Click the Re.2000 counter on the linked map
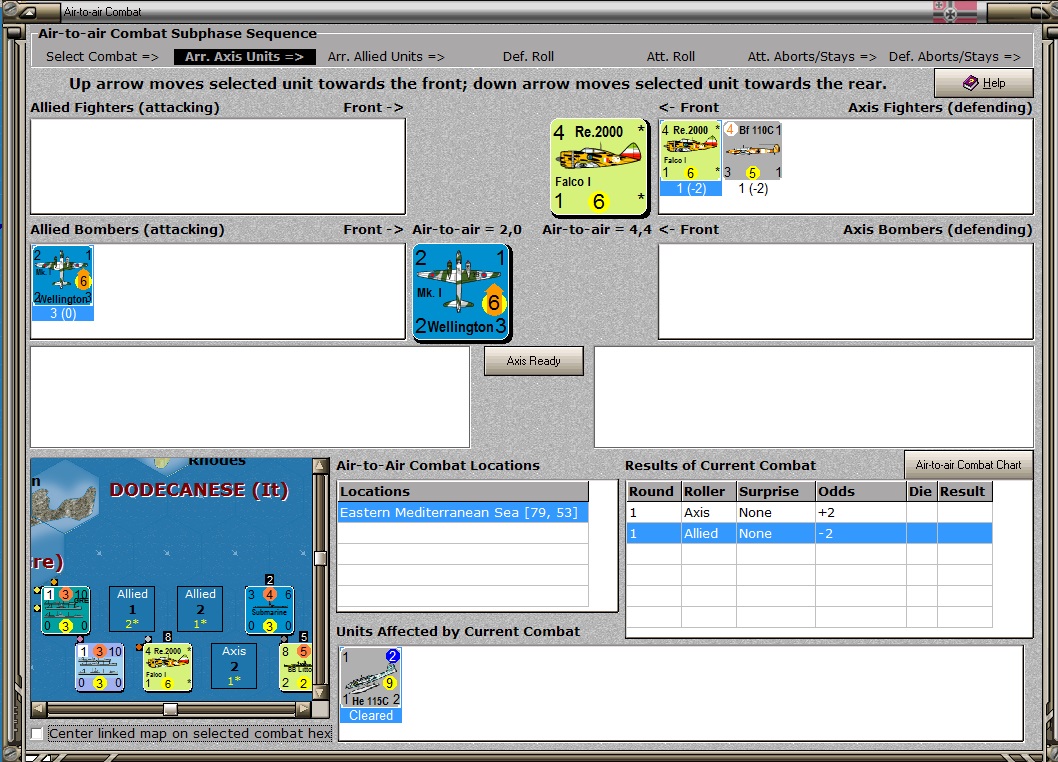Screen dimensions: 1058x762 coord(168,668)
